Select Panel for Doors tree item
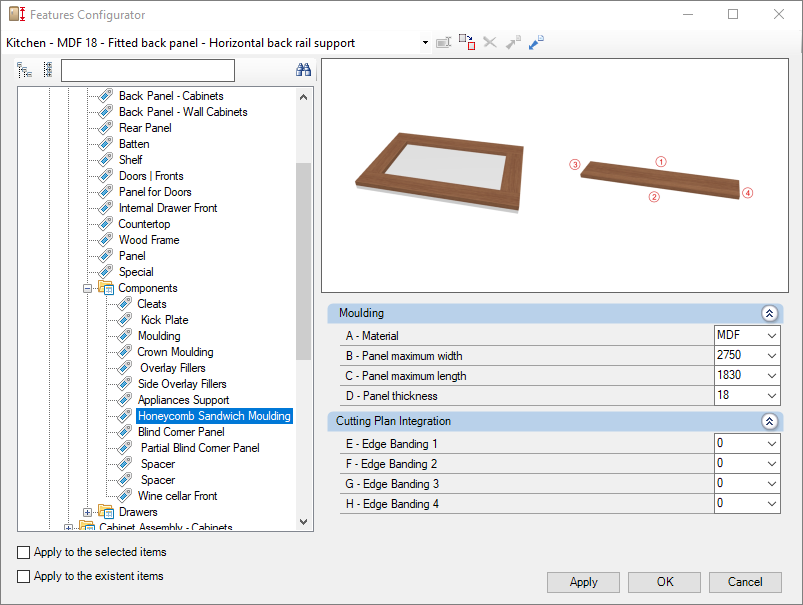The height and width of the screenshot is (605, 803). click(155, 192)
